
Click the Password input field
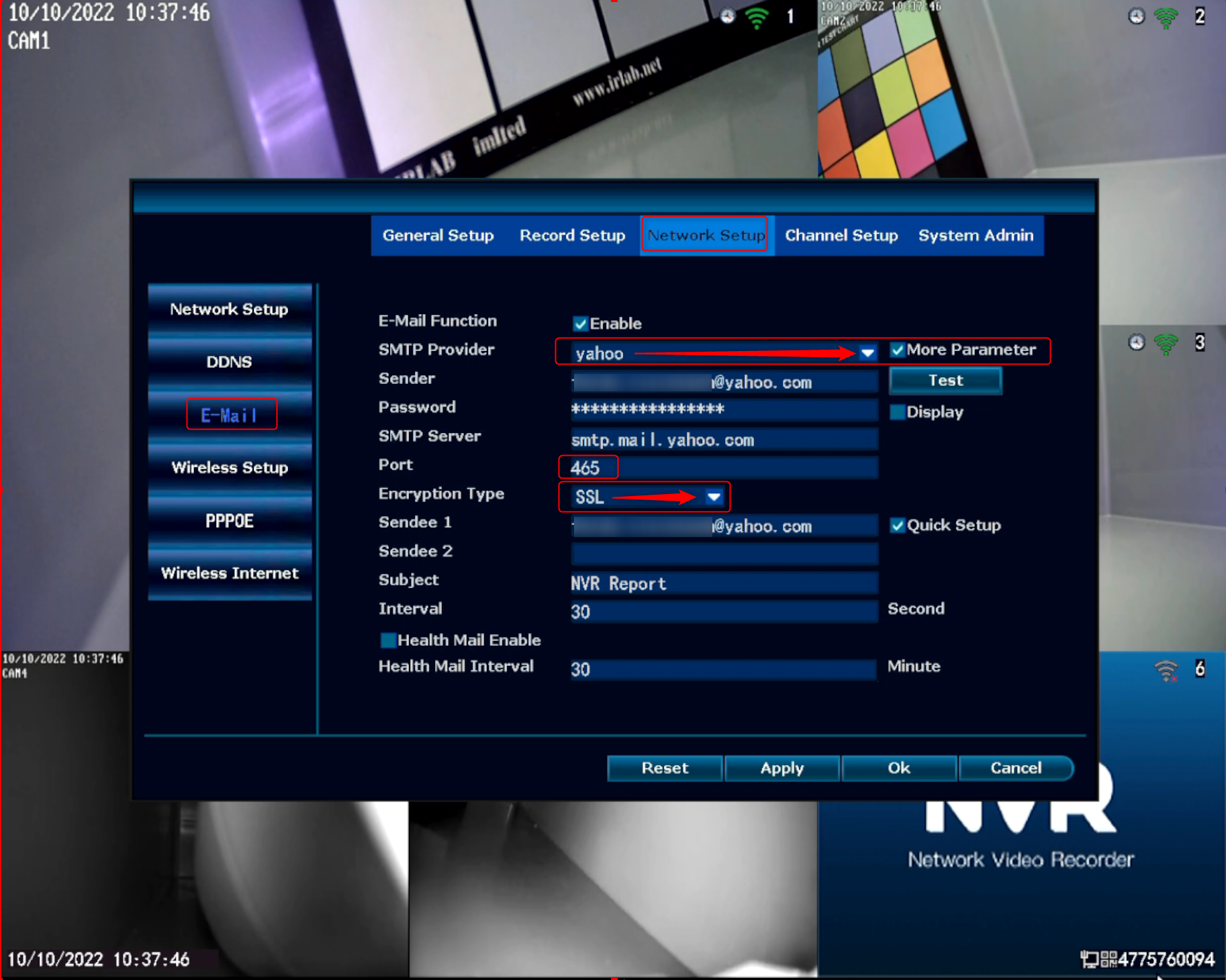click(x=724, y=410)
